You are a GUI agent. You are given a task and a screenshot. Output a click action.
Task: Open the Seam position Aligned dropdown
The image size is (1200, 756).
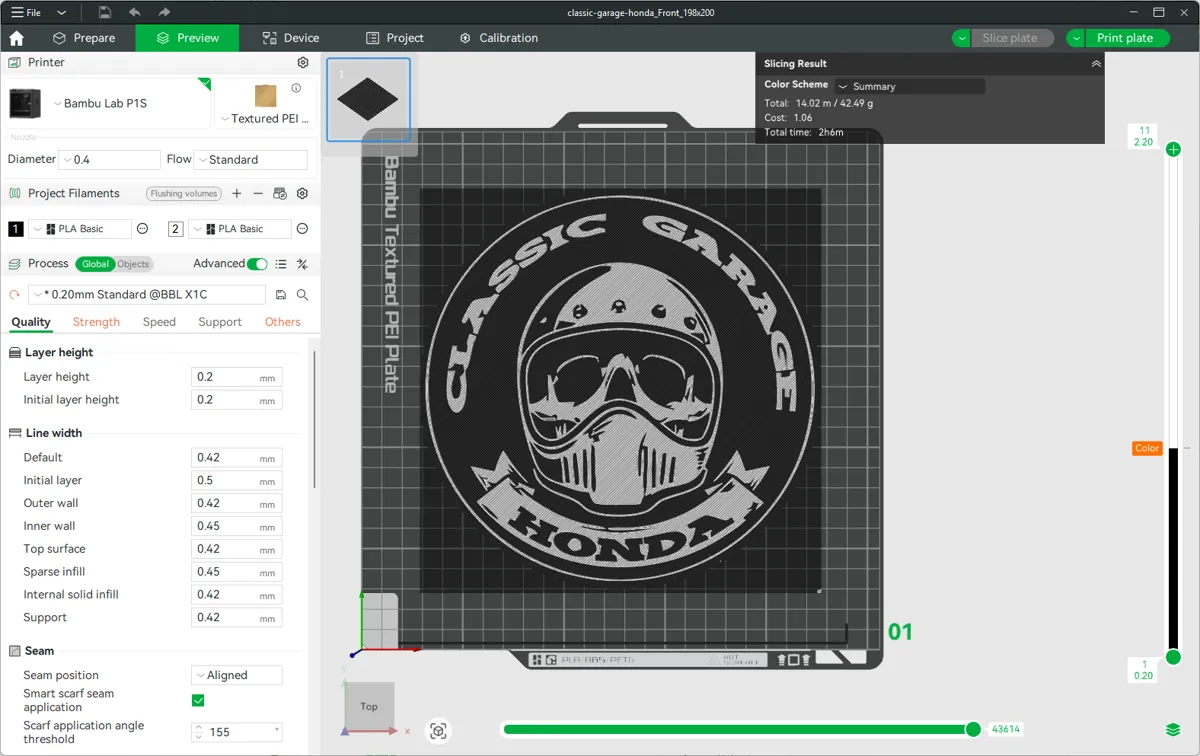click(237, 675)
